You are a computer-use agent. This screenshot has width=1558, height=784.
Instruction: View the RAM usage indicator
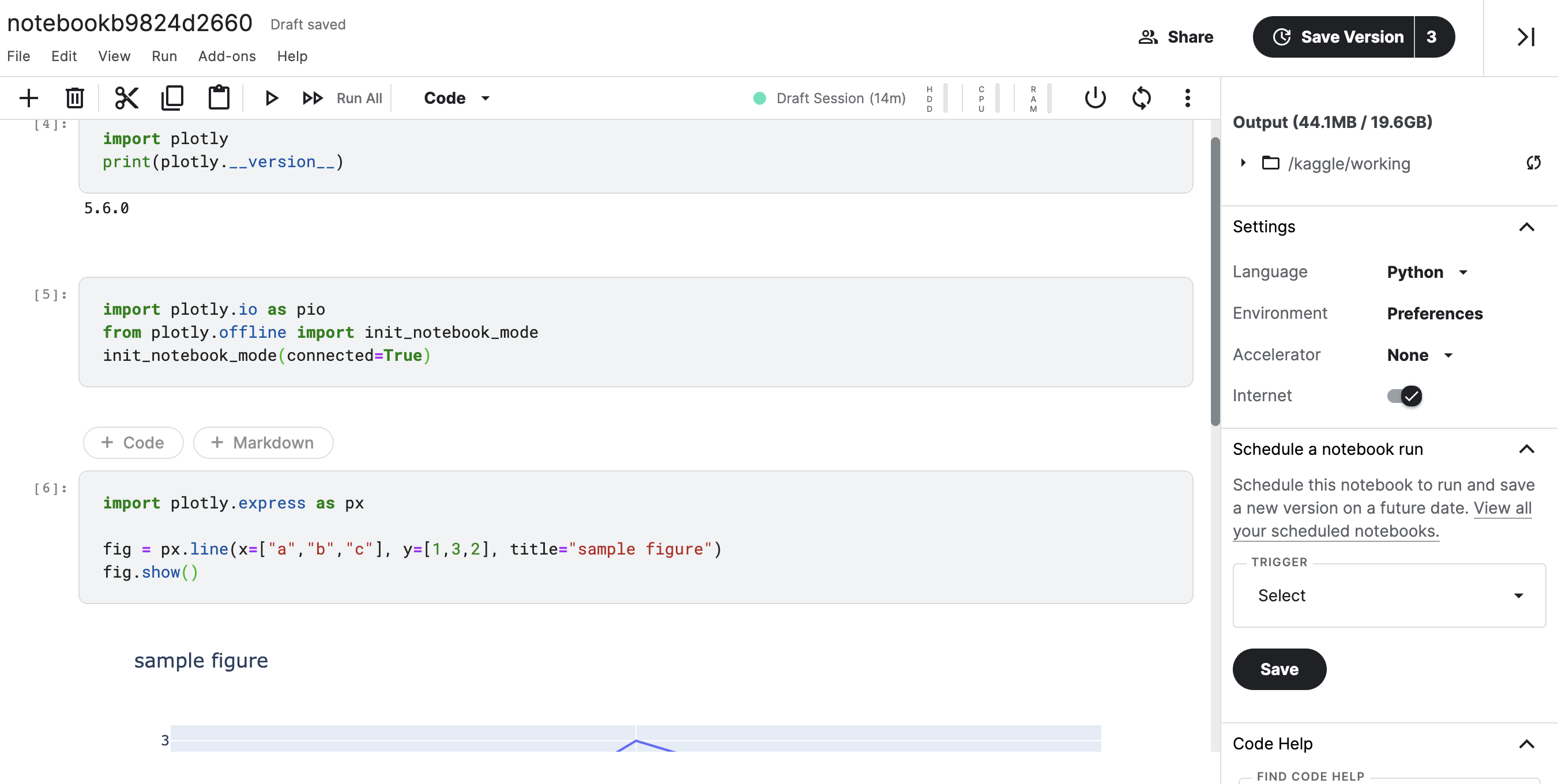[1040, 99]
